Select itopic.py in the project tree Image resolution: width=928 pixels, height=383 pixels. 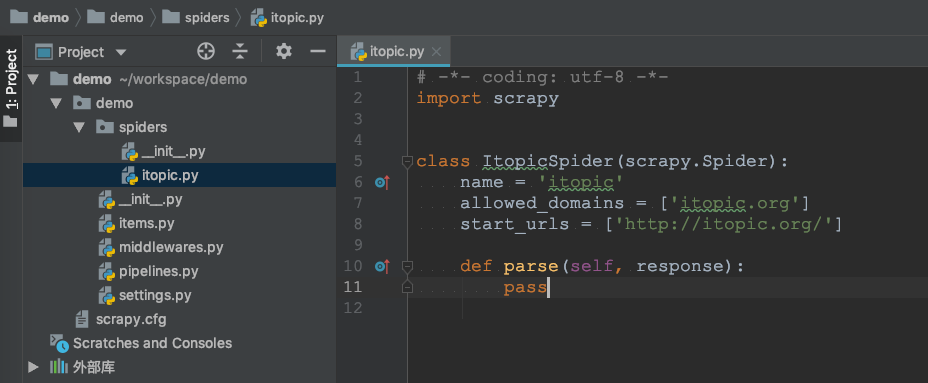pos(179,175)
